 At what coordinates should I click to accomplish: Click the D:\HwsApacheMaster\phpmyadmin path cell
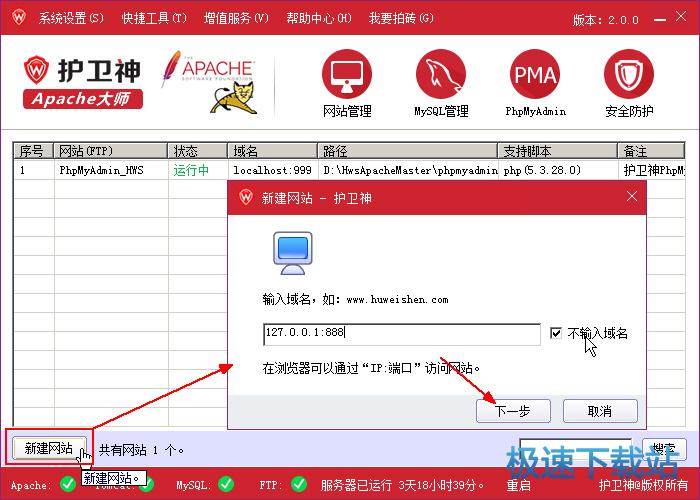pyautogui.click(x=410, y=170)
